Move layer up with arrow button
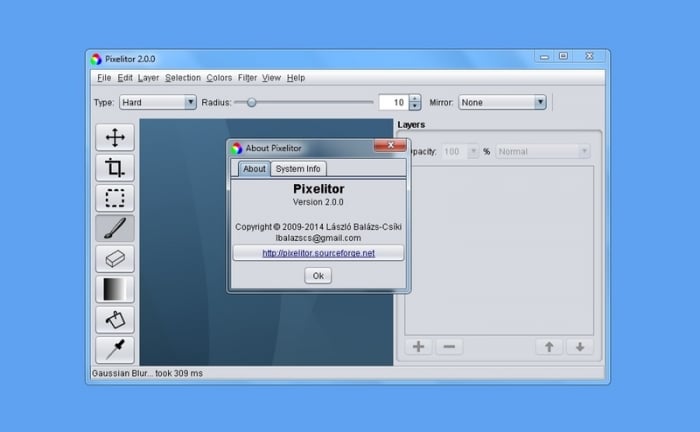Image resolution: width=700 pixels, height=432 pixels. (548, 347)
